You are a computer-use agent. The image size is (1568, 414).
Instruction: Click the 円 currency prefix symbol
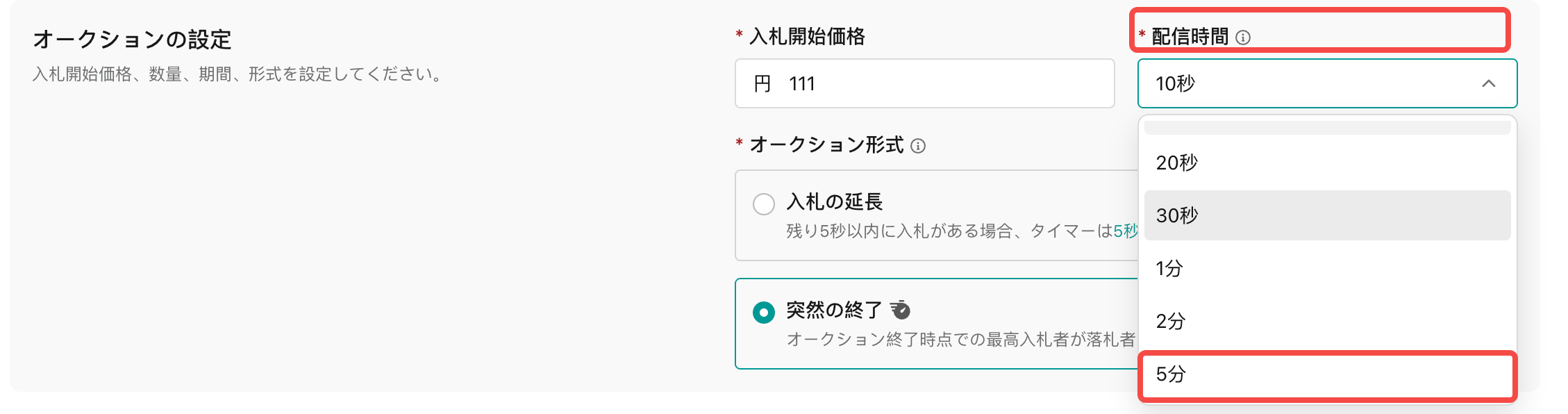762,84
